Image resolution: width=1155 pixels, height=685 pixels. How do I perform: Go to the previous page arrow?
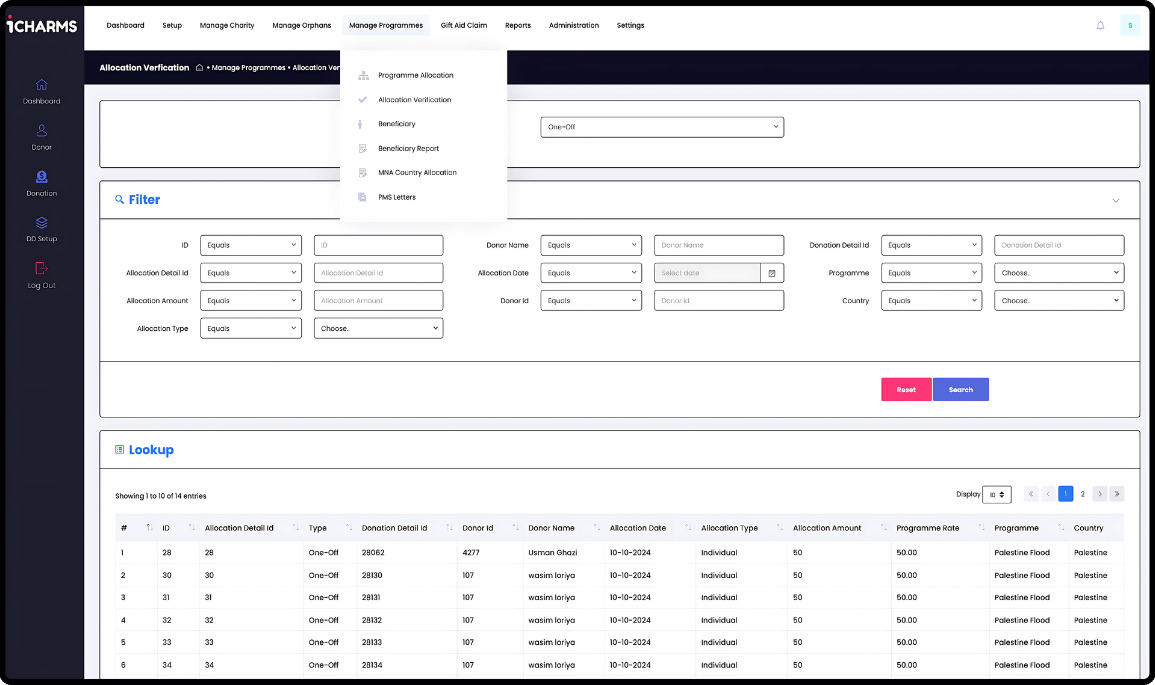point(1048,494)
